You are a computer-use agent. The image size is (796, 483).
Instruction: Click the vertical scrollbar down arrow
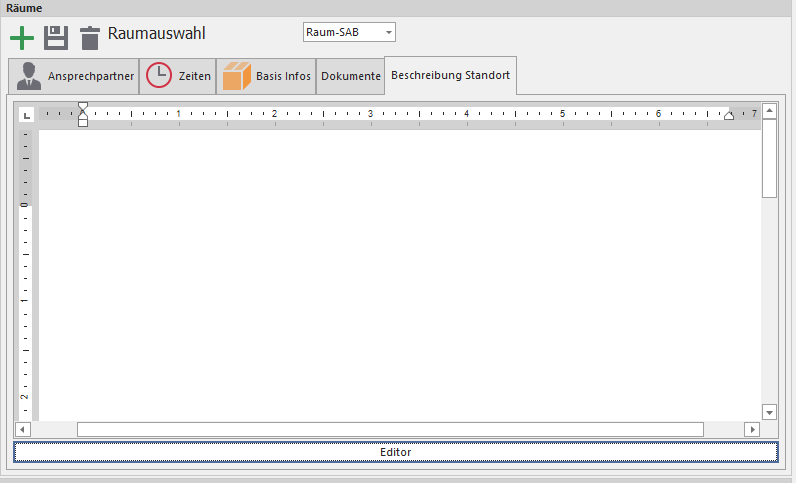click(x=769, y=412)
